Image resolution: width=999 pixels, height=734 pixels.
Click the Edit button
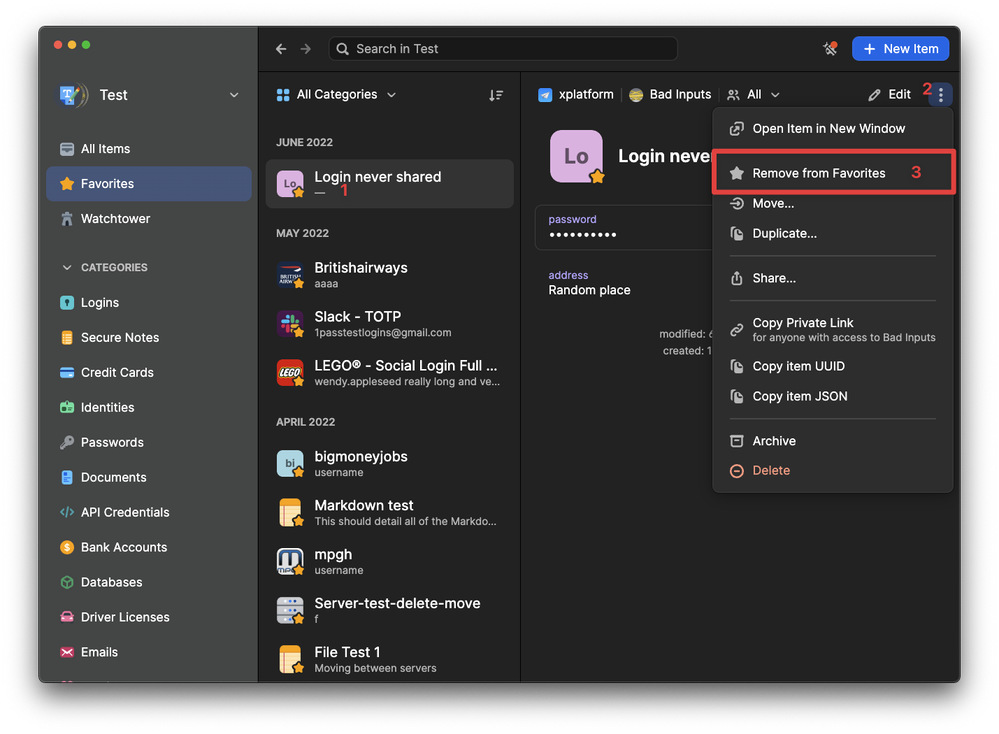[889, 95]
